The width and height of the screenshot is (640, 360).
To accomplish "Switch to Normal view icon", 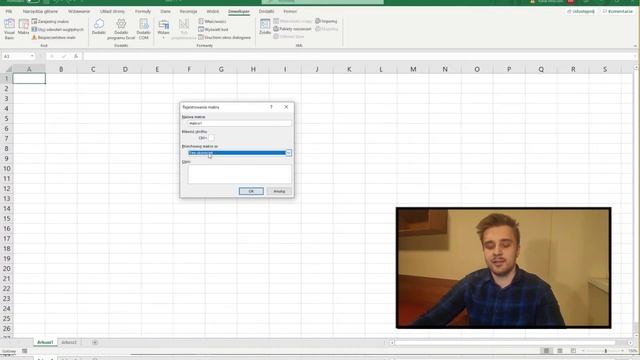I will (x=546, y=351).
